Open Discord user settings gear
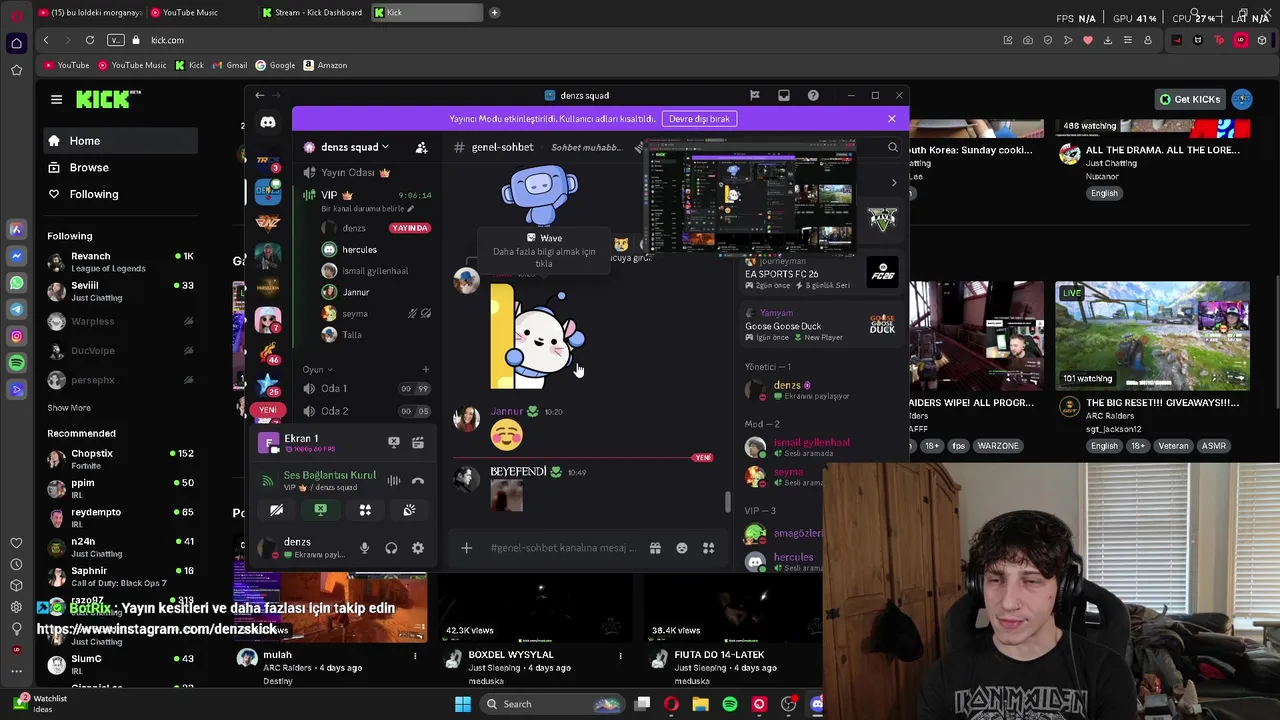 (418, 548)
